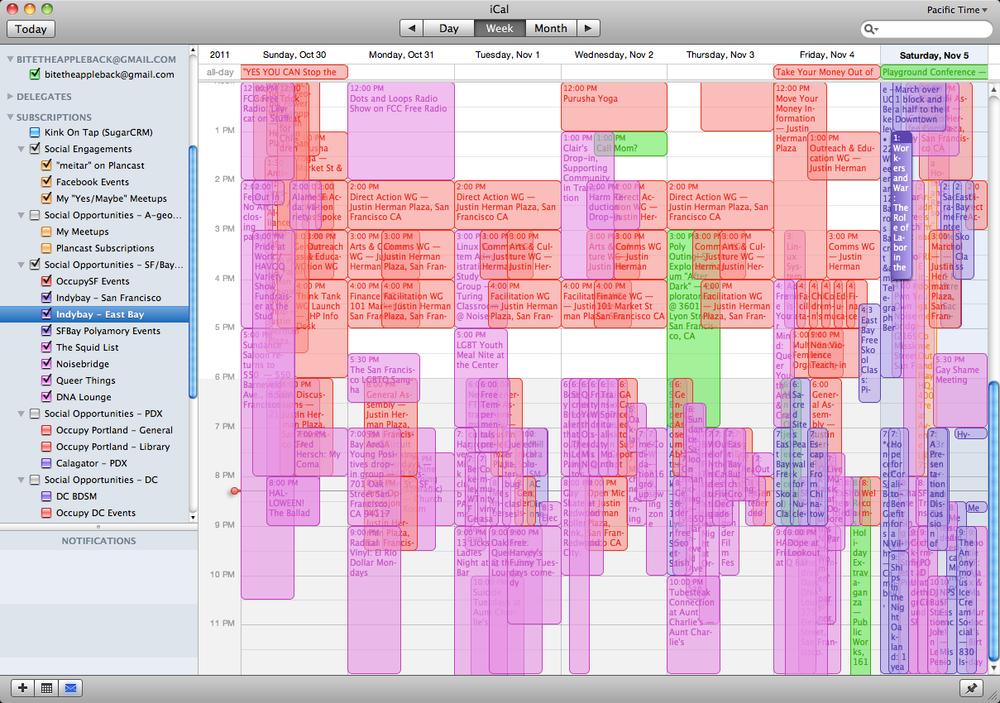Enable the Plancast Subscriptions calendar

(46, 248)
